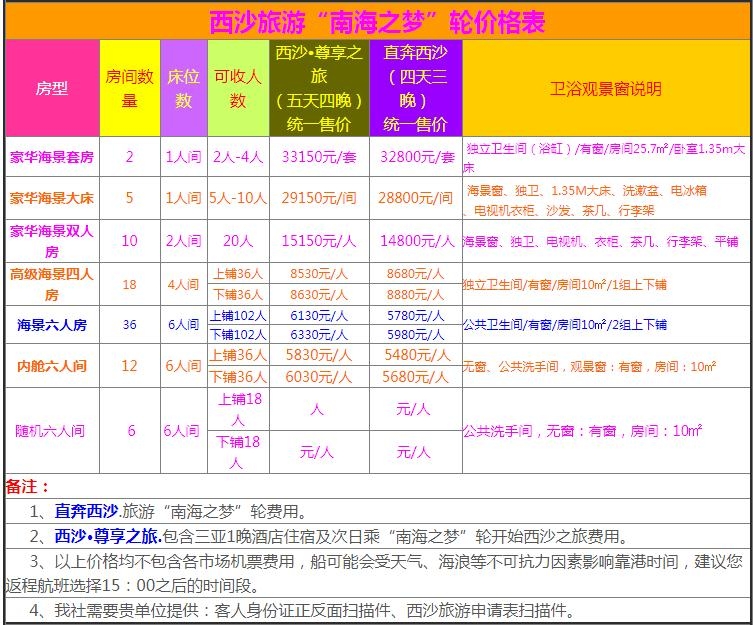Click the 4人间 bed count cell
The height and width of the screenshot is (625, 754).
[x=184, y=284]
